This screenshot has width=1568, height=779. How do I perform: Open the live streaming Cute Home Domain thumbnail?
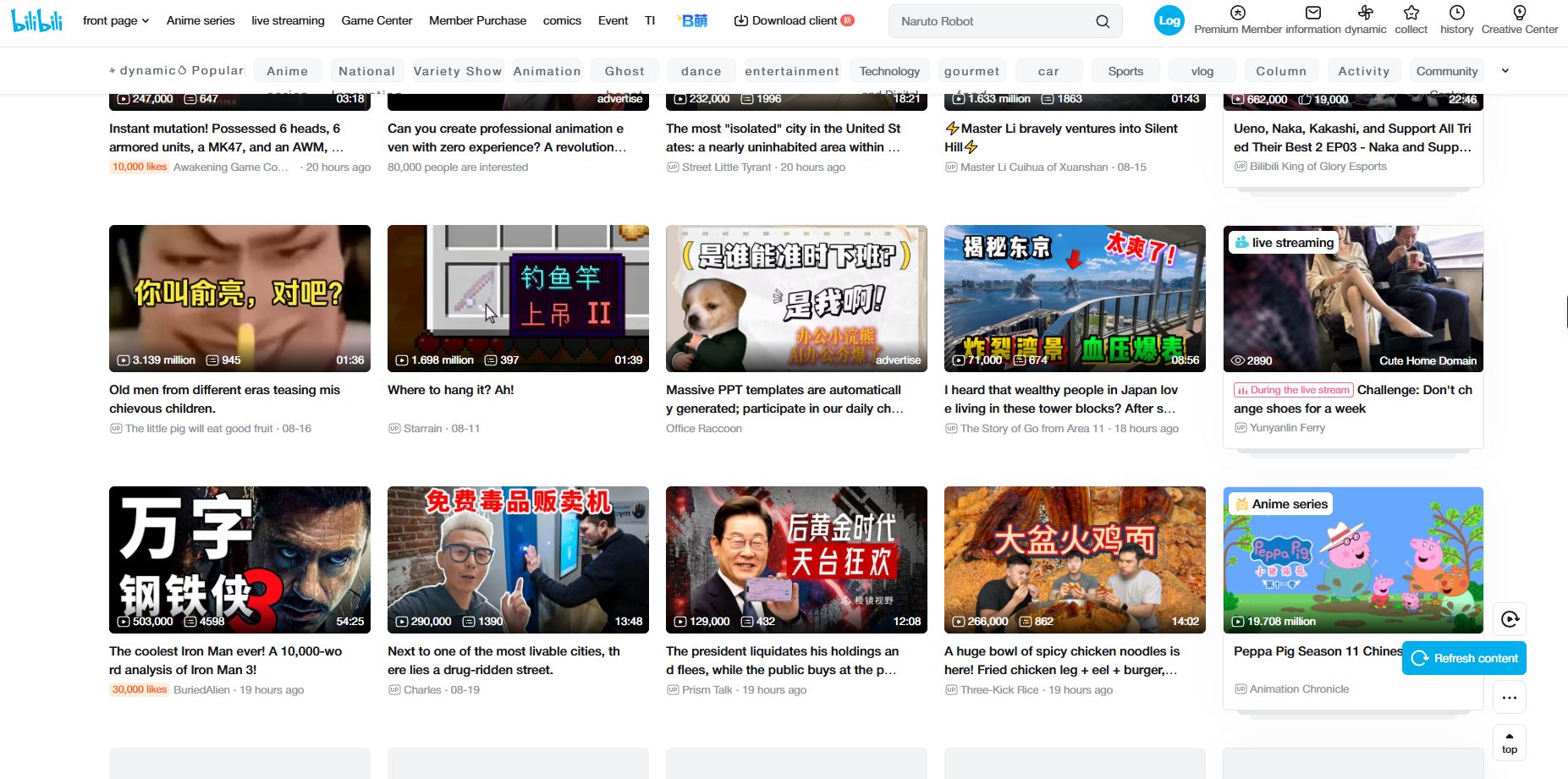[1353, 299]
